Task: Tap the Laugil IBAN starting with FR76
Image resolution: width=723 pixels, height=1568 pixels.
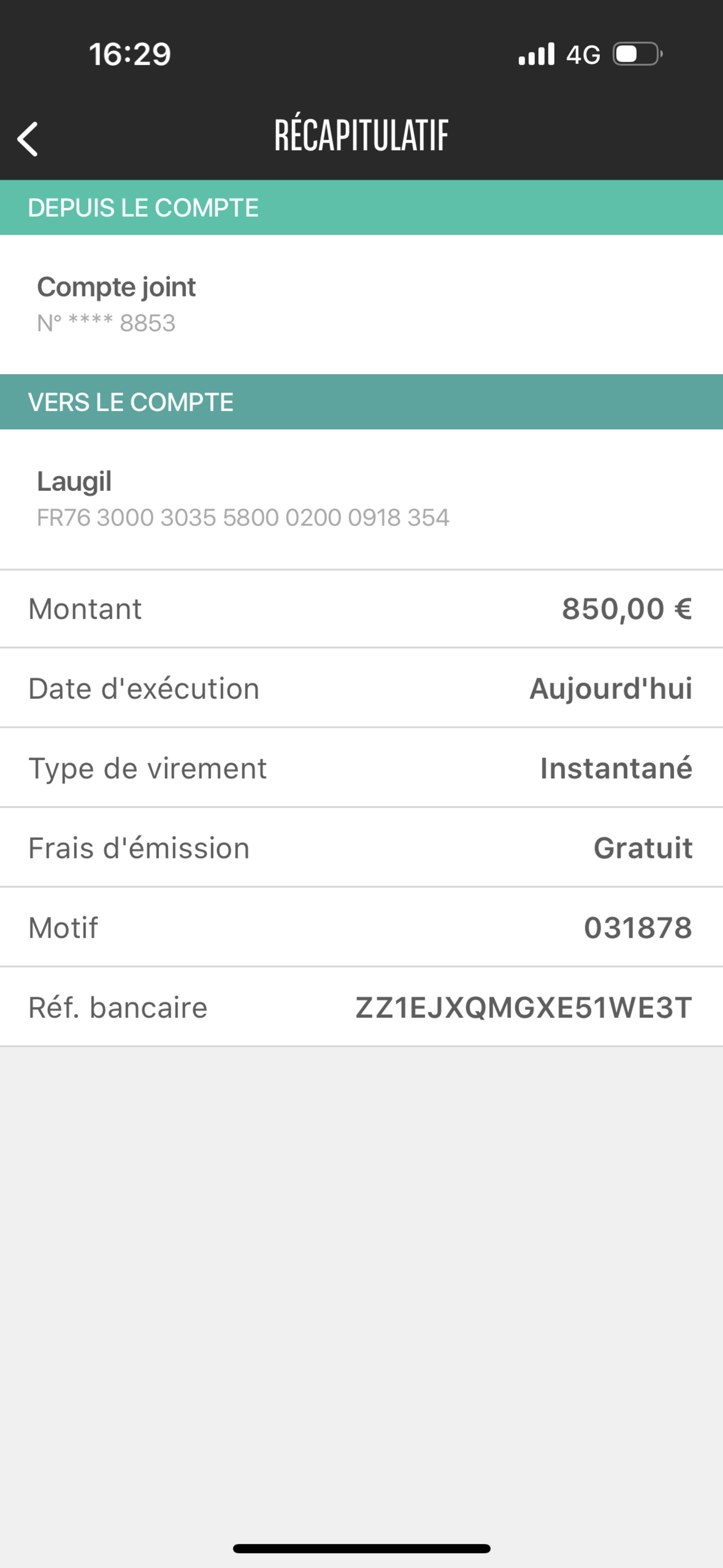Action: coord(243,517)
